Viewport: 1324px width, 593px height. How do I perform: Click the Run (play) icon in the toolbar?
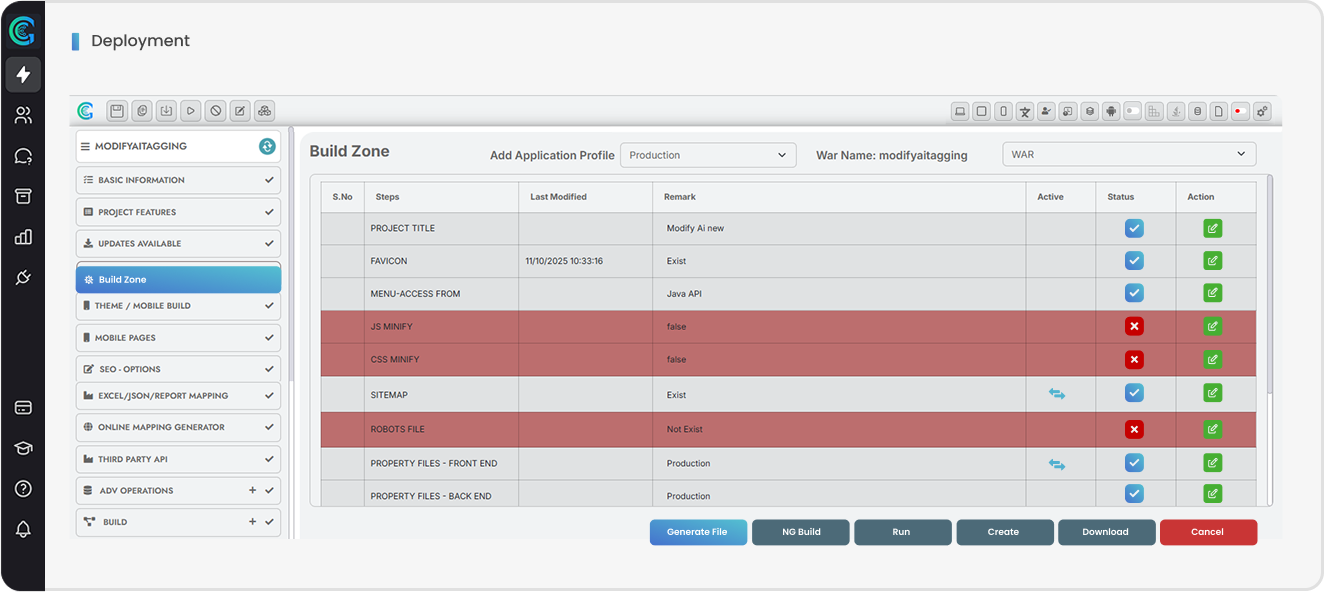coord(190,111)
